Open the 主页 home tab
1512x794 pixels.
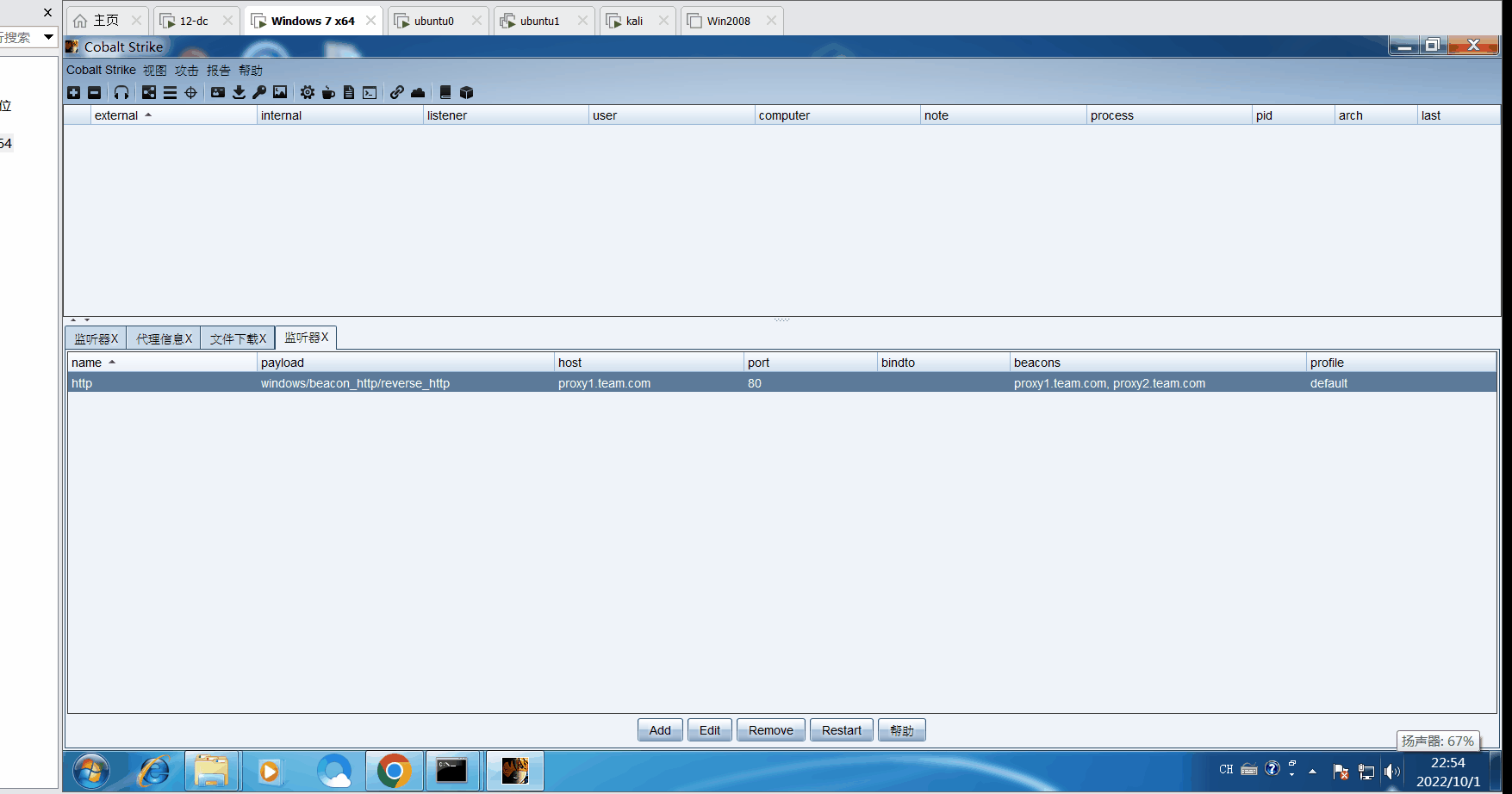click(106, 21)
